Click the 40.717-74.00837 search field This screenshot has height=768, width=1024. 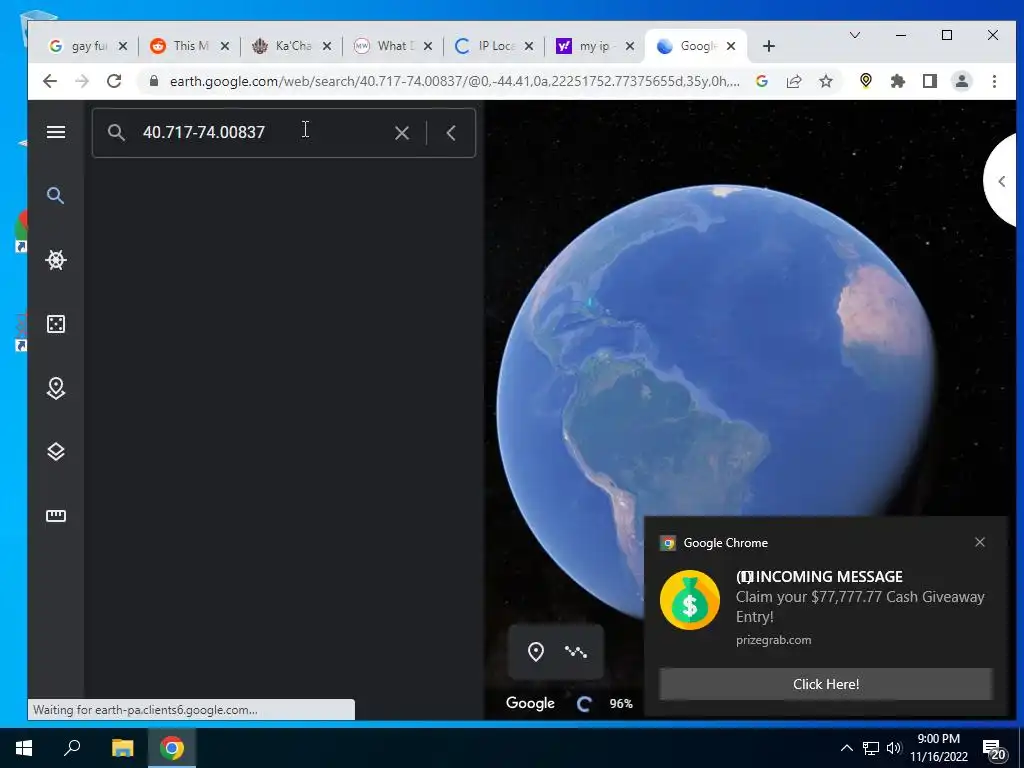(x=261, y=133)
